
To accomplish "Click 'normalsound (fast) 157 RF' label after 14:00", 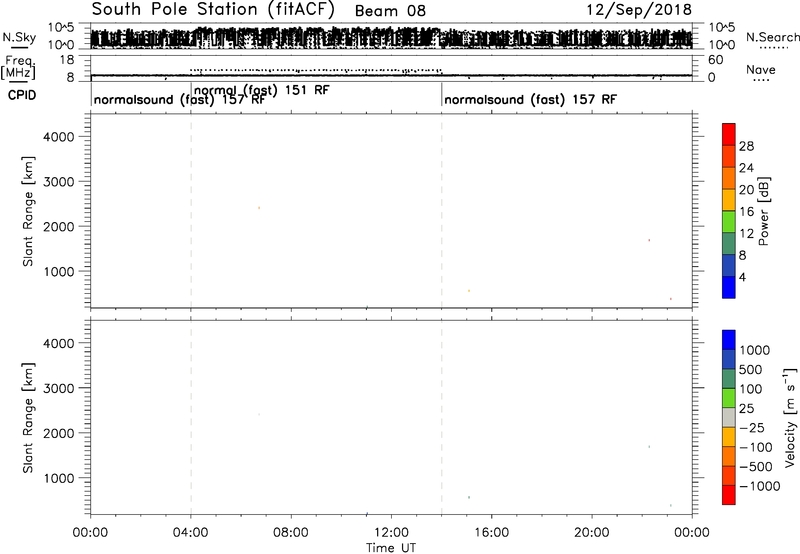I will click(530, 99).
